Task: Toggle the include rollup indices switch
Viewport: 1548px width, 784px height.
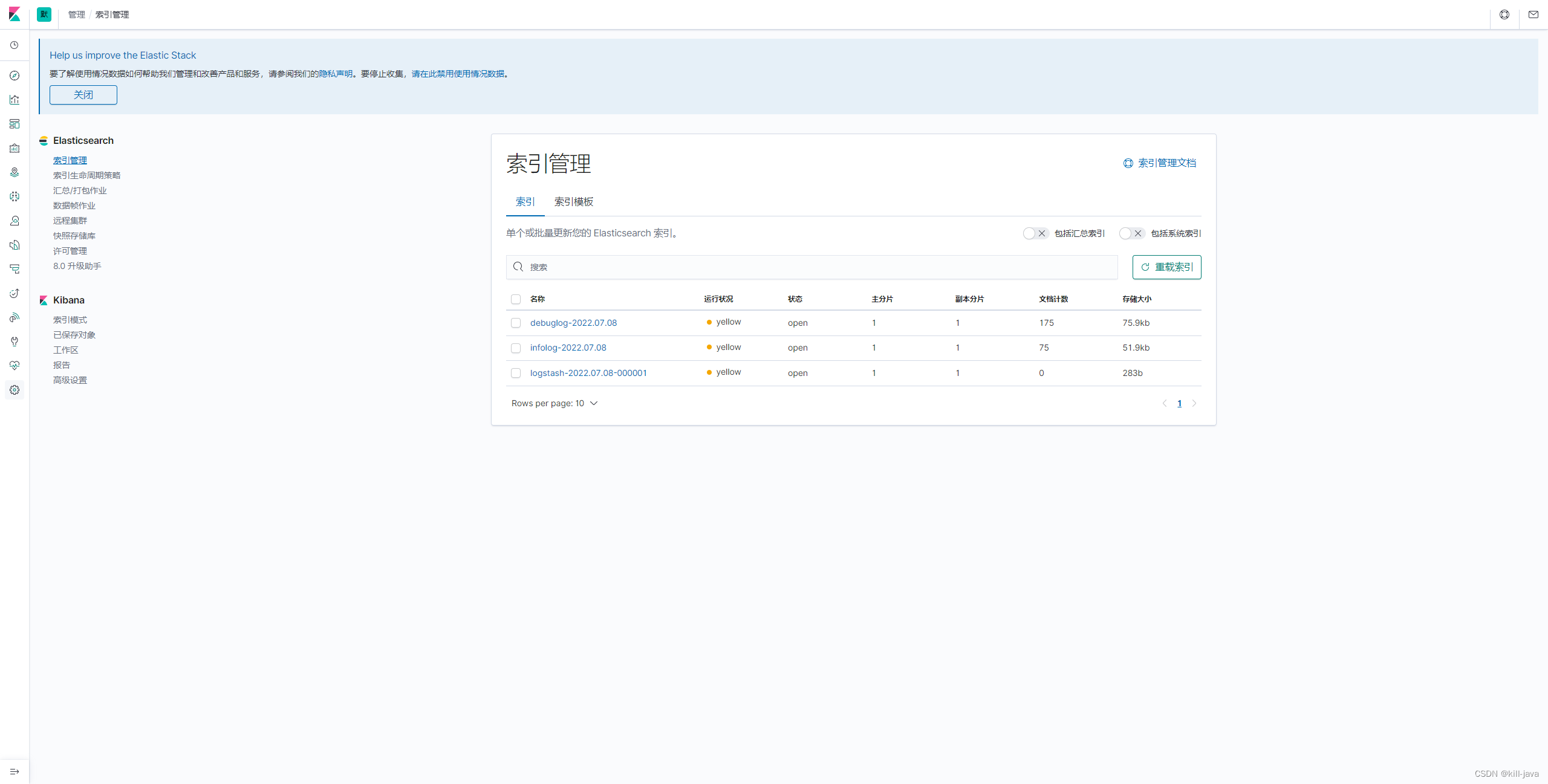Action: coord(1035,233)
